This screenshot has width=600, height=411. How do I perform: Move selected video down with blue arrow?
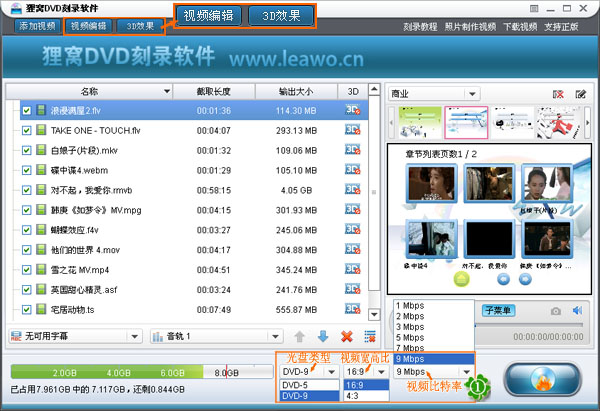pyautogui.click(x=323, y=337)
